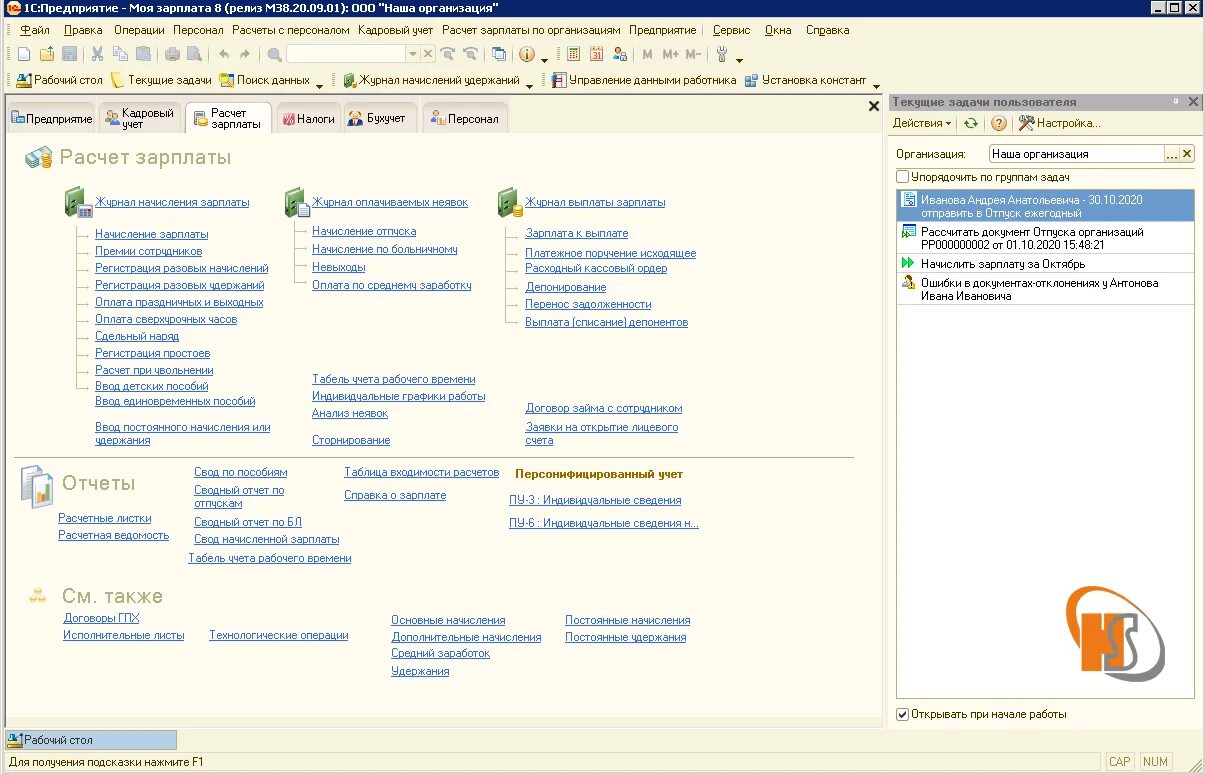Toggle Открывать при начале работы checkbox
Viewport: 1205px width, 774px height.
[903, 714]
